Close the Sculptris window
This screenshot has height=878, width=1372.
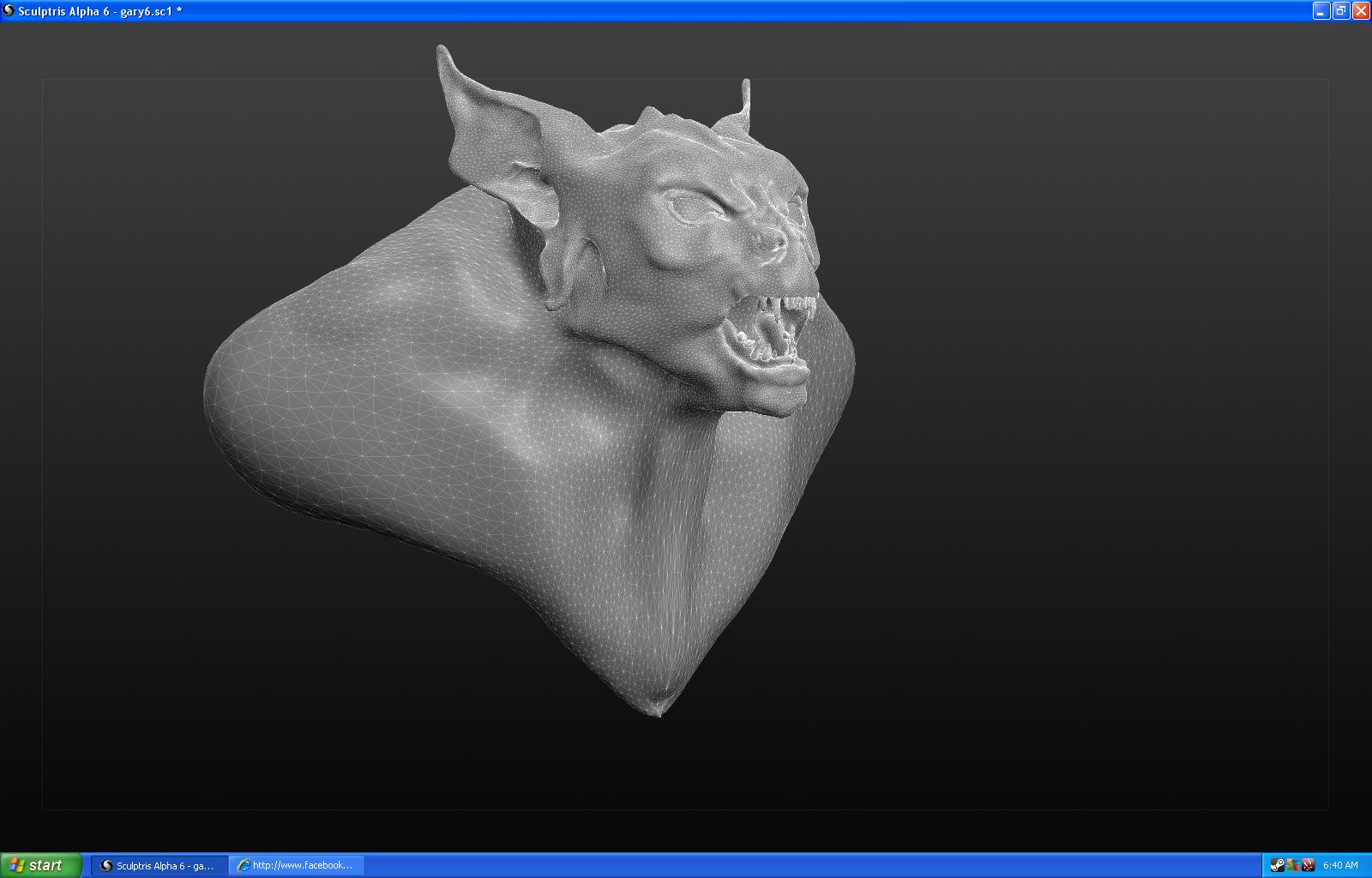1361,10
